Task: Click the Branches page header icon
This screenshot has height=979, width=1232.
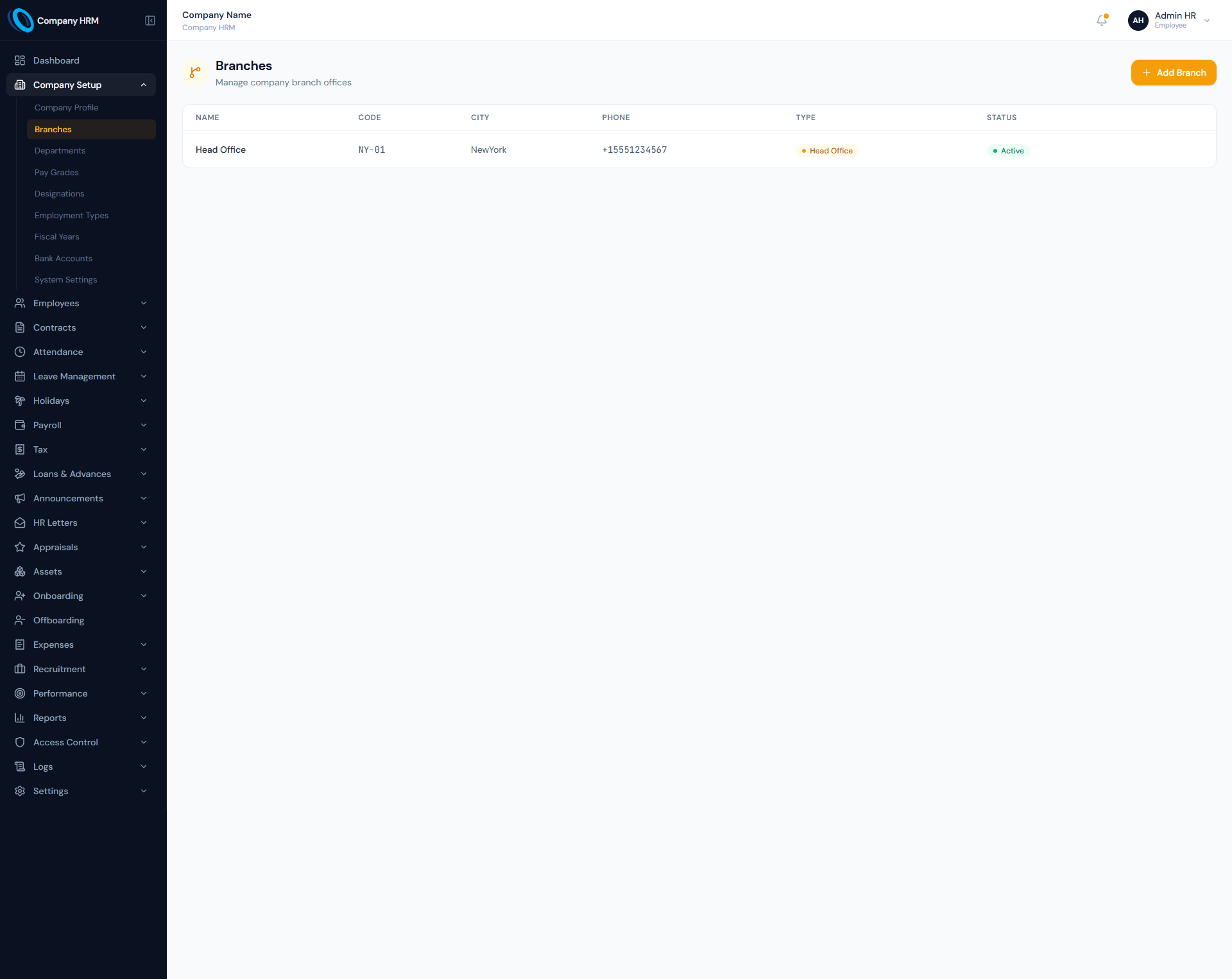Action: [195, 73]
